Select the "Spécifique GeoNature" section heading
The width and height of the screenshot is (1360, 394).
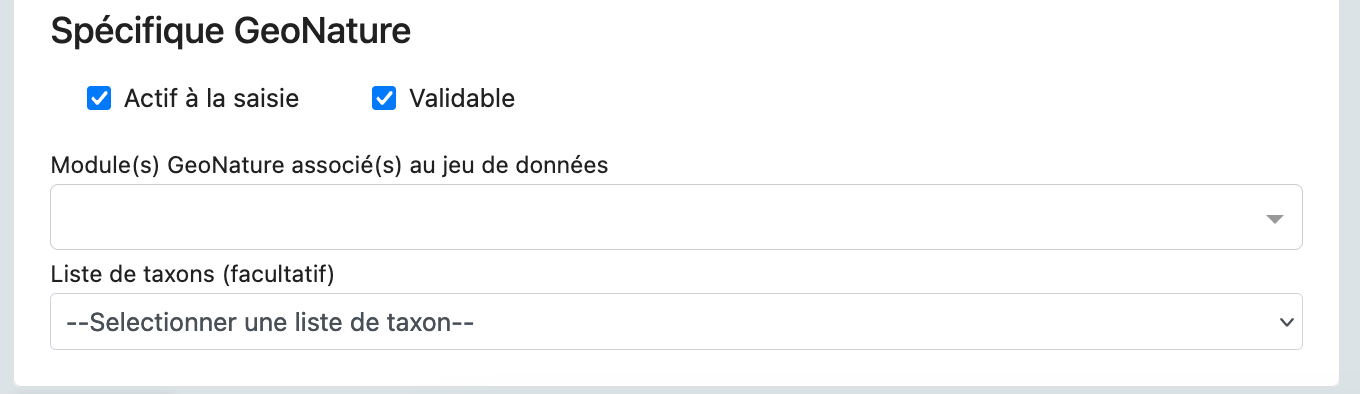pos(231,31)
